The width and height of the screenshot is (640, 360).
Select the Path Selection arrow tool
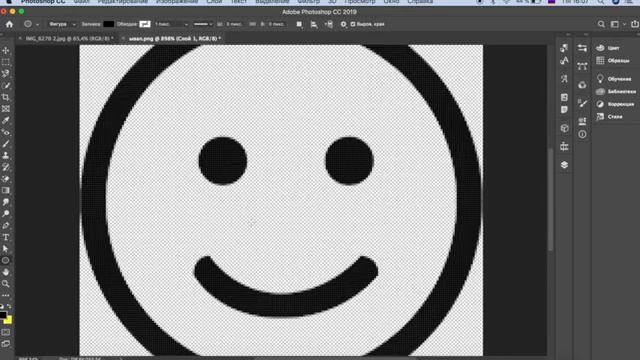(x=6, y=249)
